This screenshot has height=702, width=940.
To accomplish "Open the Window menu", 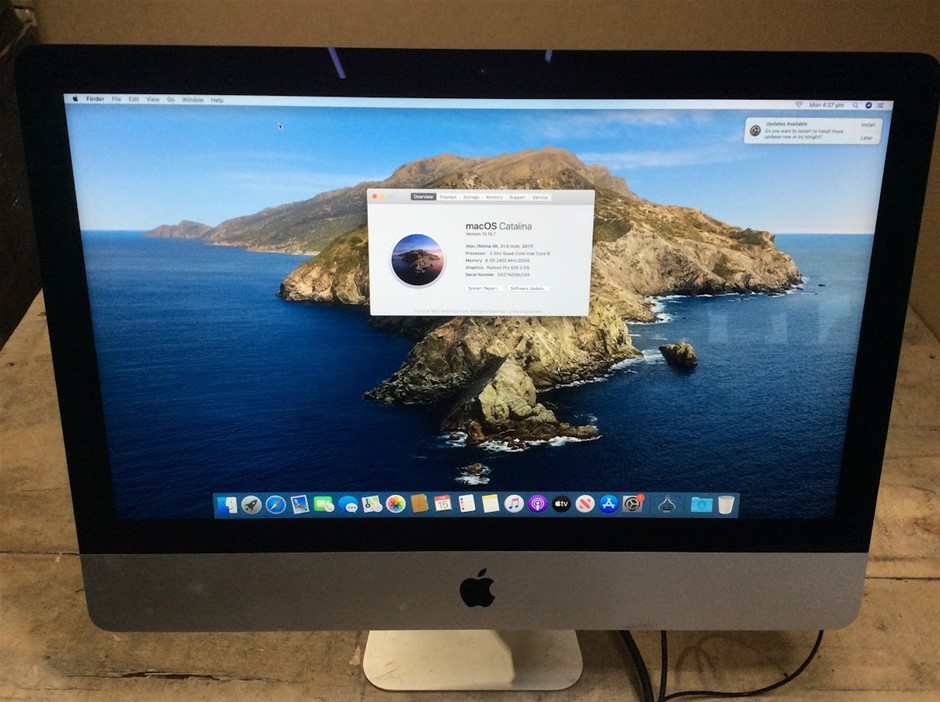I will (192, 100).
